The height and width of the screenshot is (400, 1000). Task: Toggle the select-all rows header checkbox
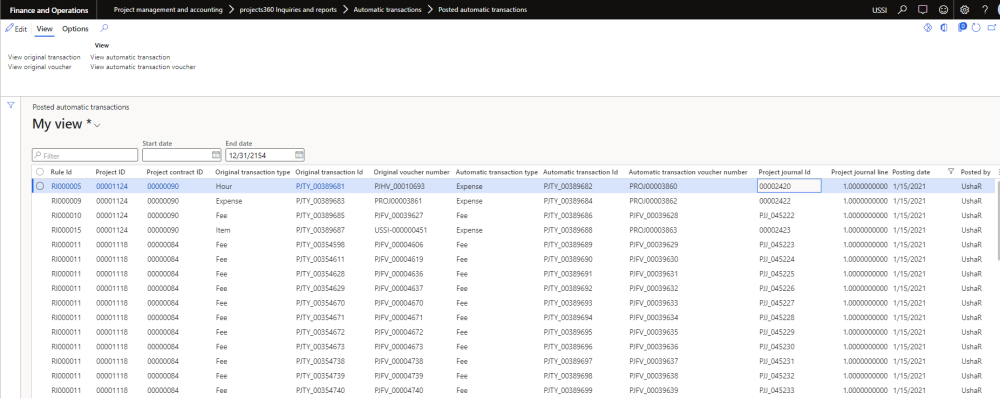click(40, 172)
